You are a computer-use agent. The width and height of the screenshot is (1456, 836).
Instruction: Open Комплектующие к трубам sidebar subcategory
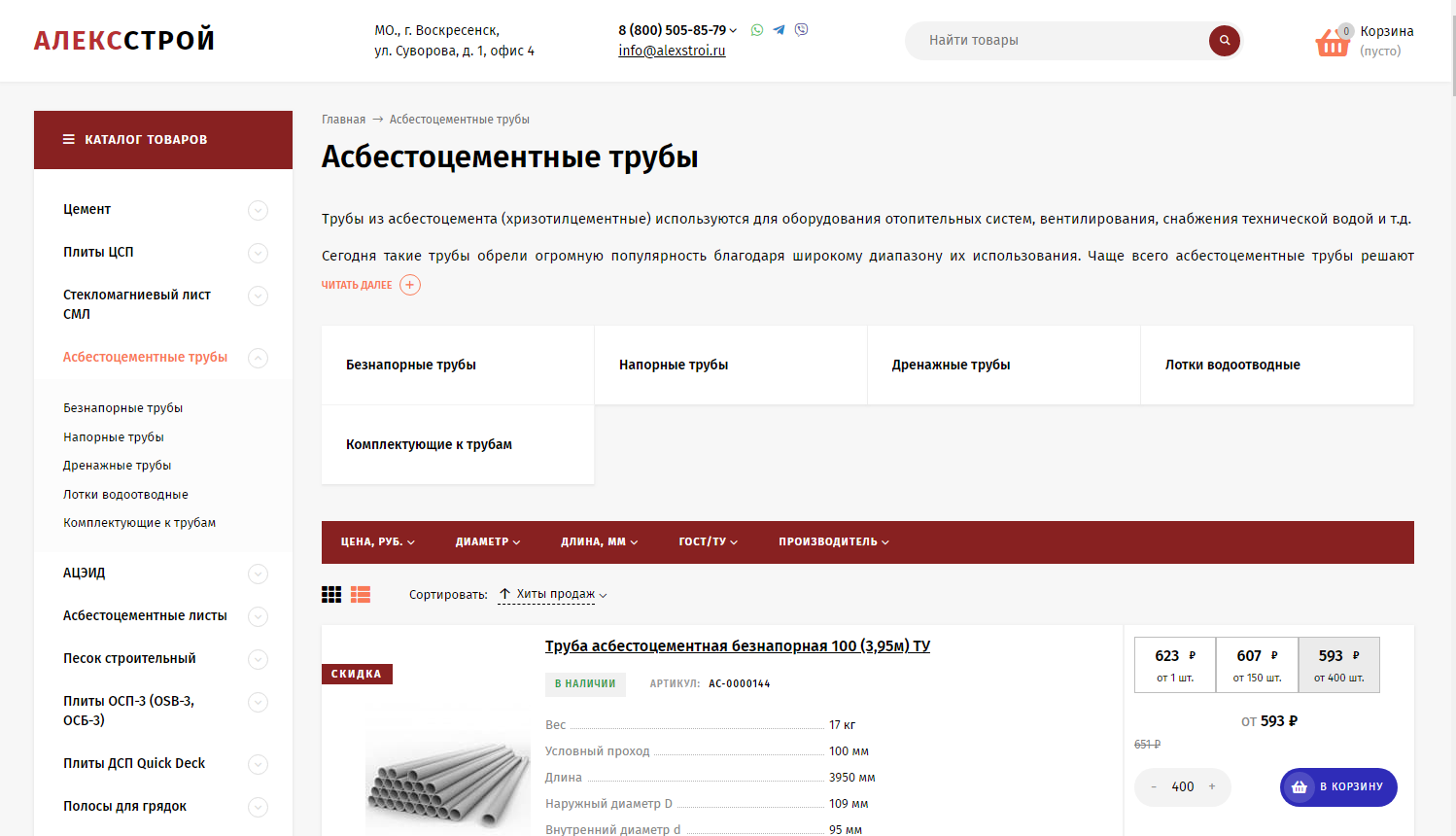[139, 523]
